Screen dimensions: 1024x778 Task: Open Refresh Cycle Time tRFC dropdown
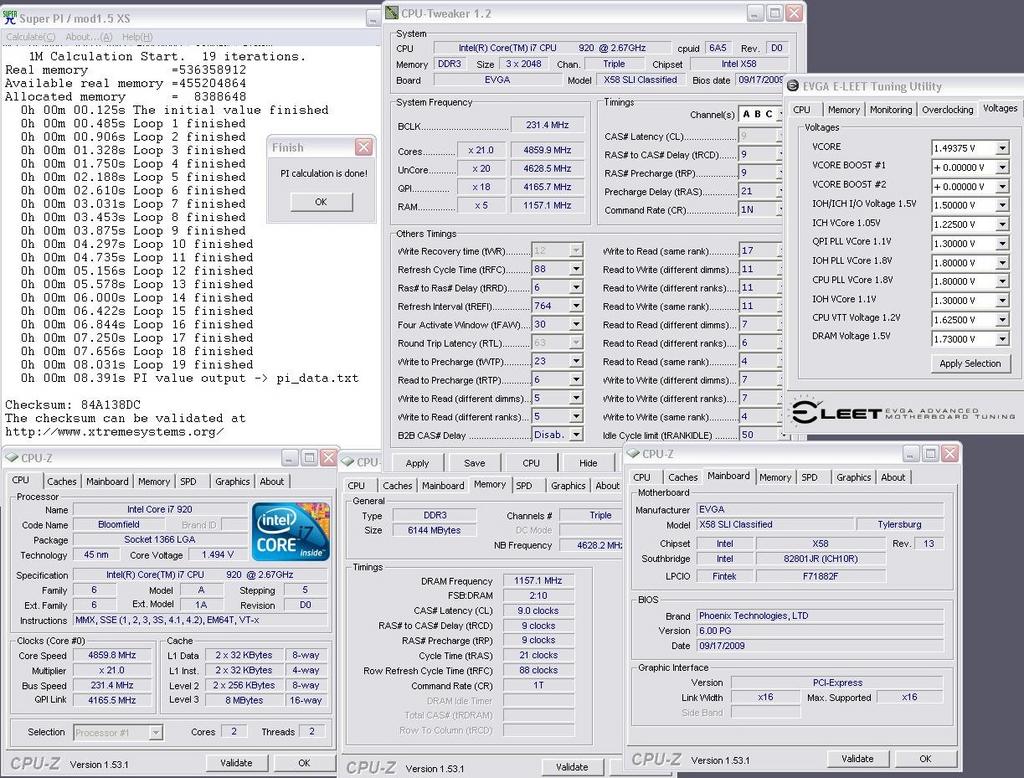coord(575,269)
